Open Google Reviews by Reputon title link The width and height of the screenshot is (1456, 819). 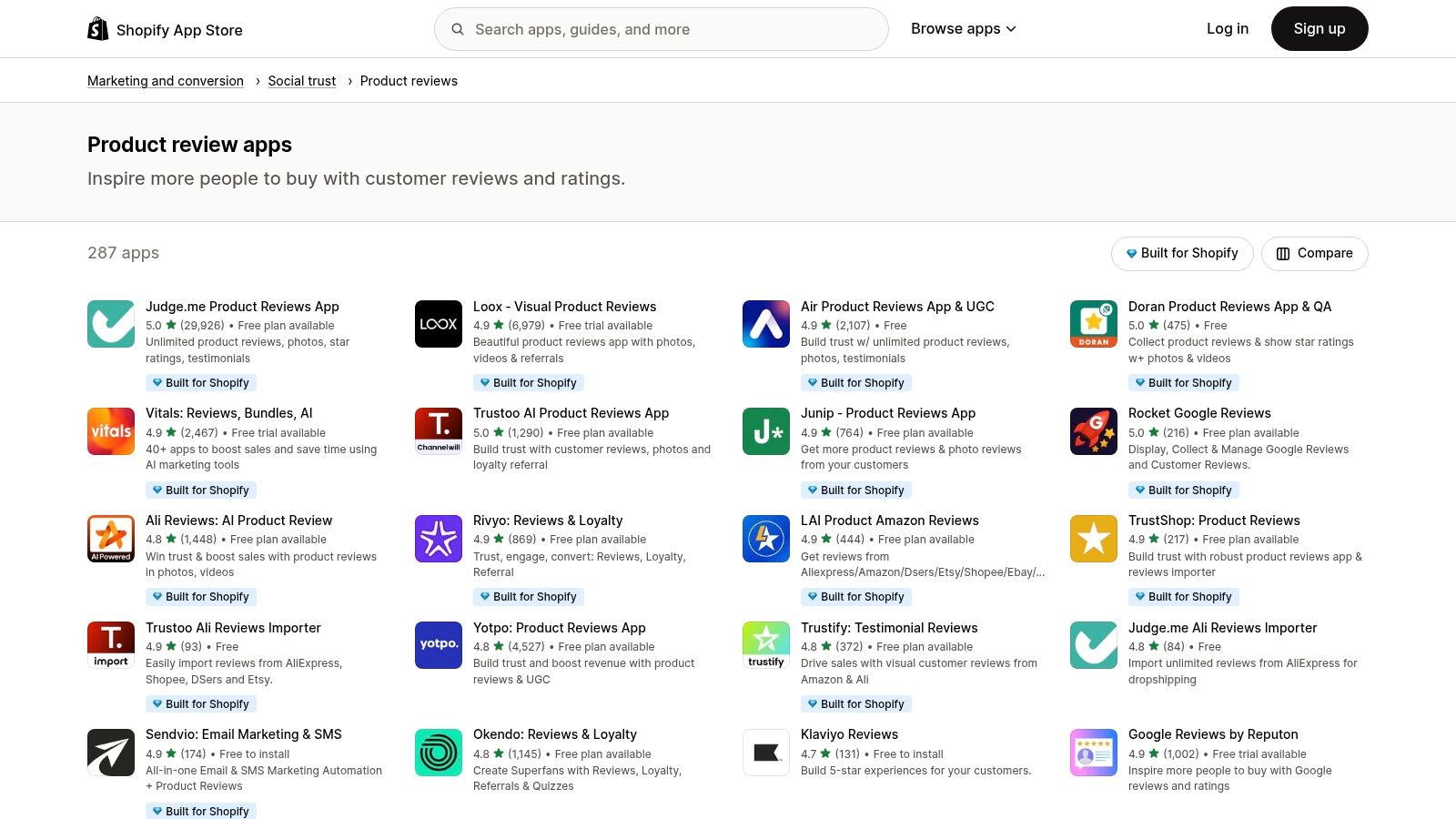[1213, 734]
